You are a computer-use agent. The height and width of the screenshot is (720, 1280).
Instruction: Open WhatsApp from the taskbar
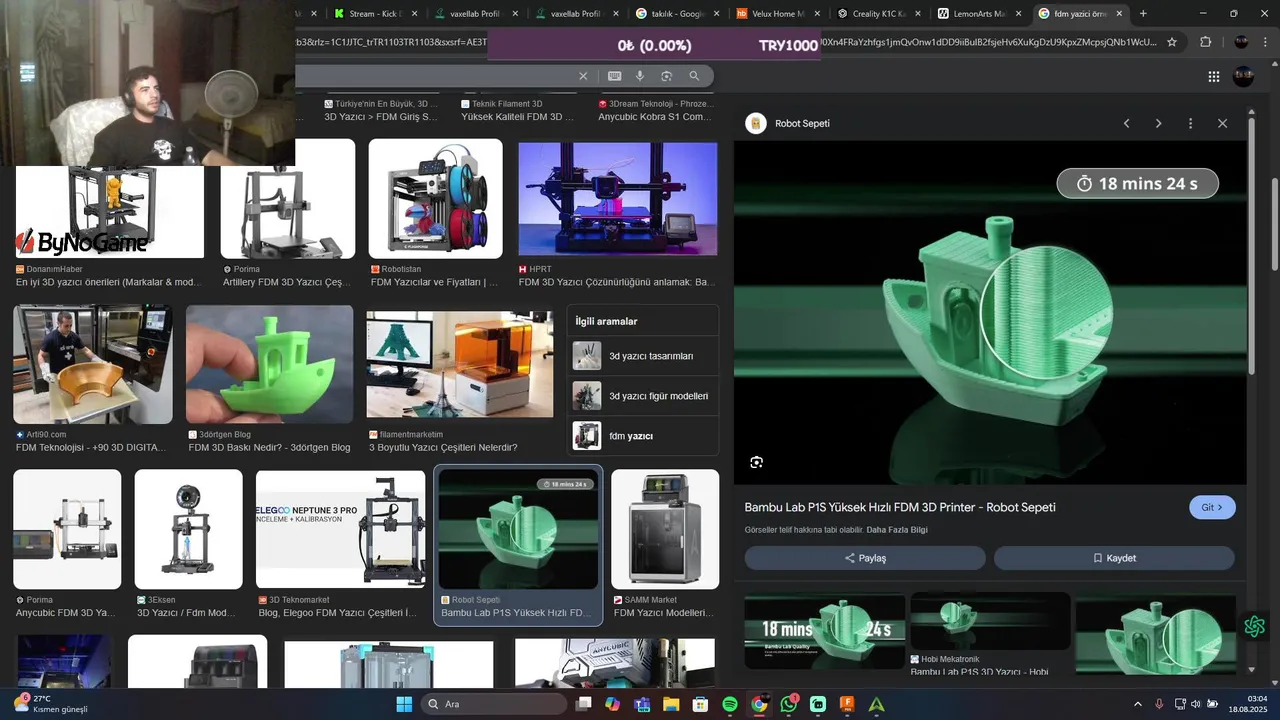click(x=789, y=704)
